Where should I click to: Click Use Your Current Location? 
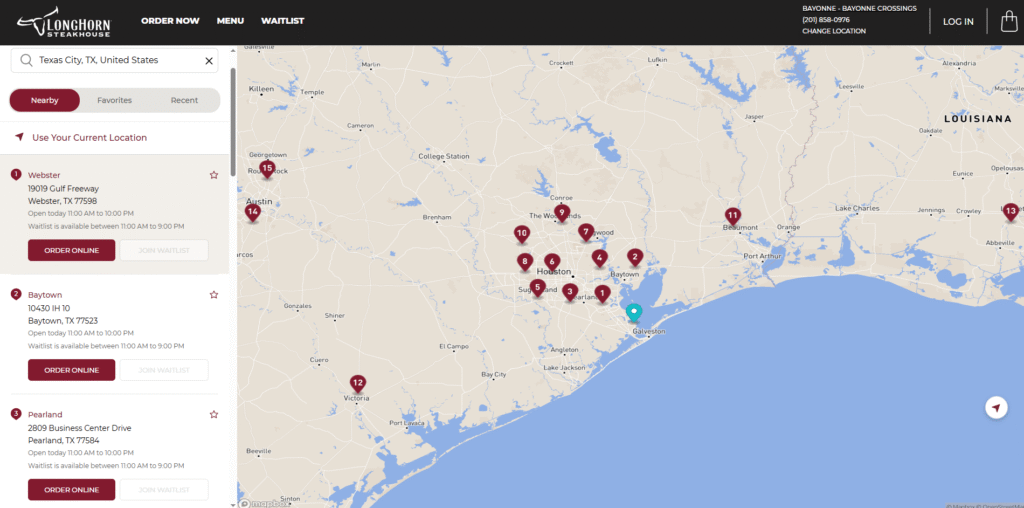point(89,138)
